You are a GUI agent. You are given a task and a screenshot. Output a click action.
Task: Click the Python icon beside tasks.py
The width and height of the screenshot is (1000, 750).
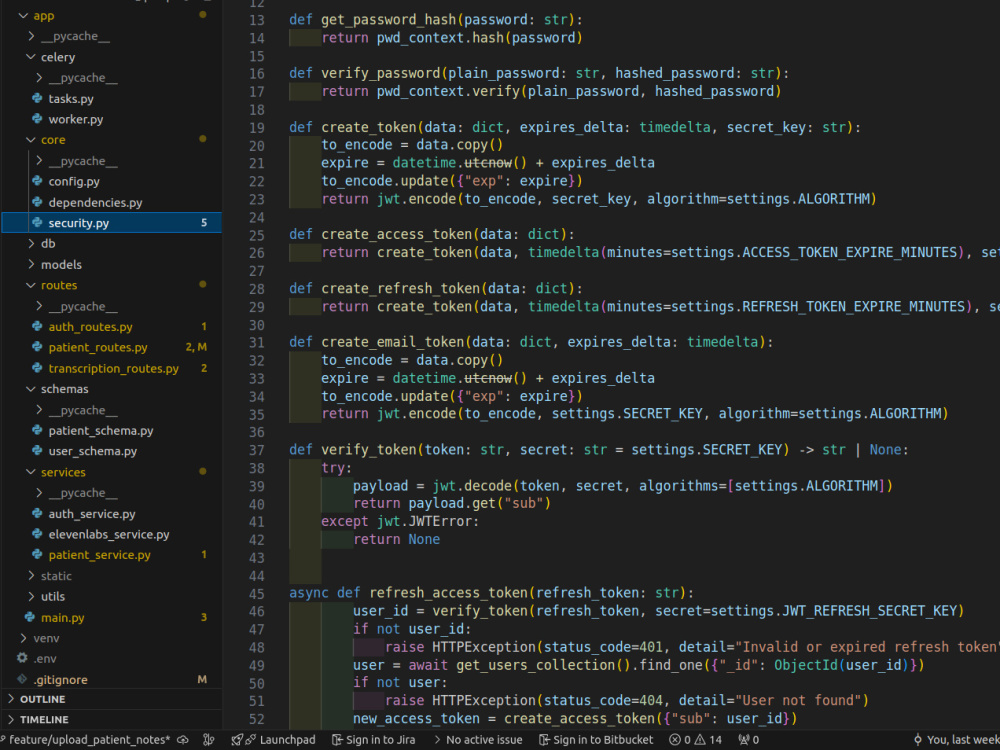38,98
